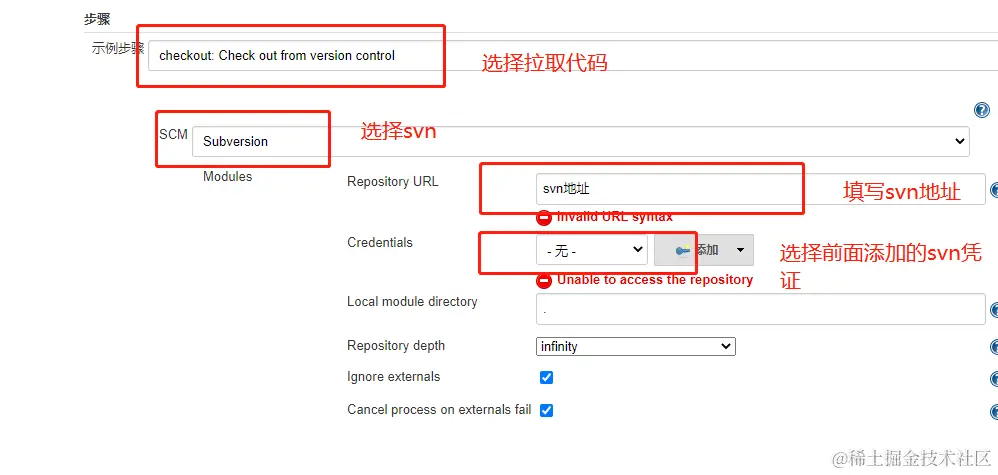Click the Invalid URL syntax error message

[x=615, y=217]
